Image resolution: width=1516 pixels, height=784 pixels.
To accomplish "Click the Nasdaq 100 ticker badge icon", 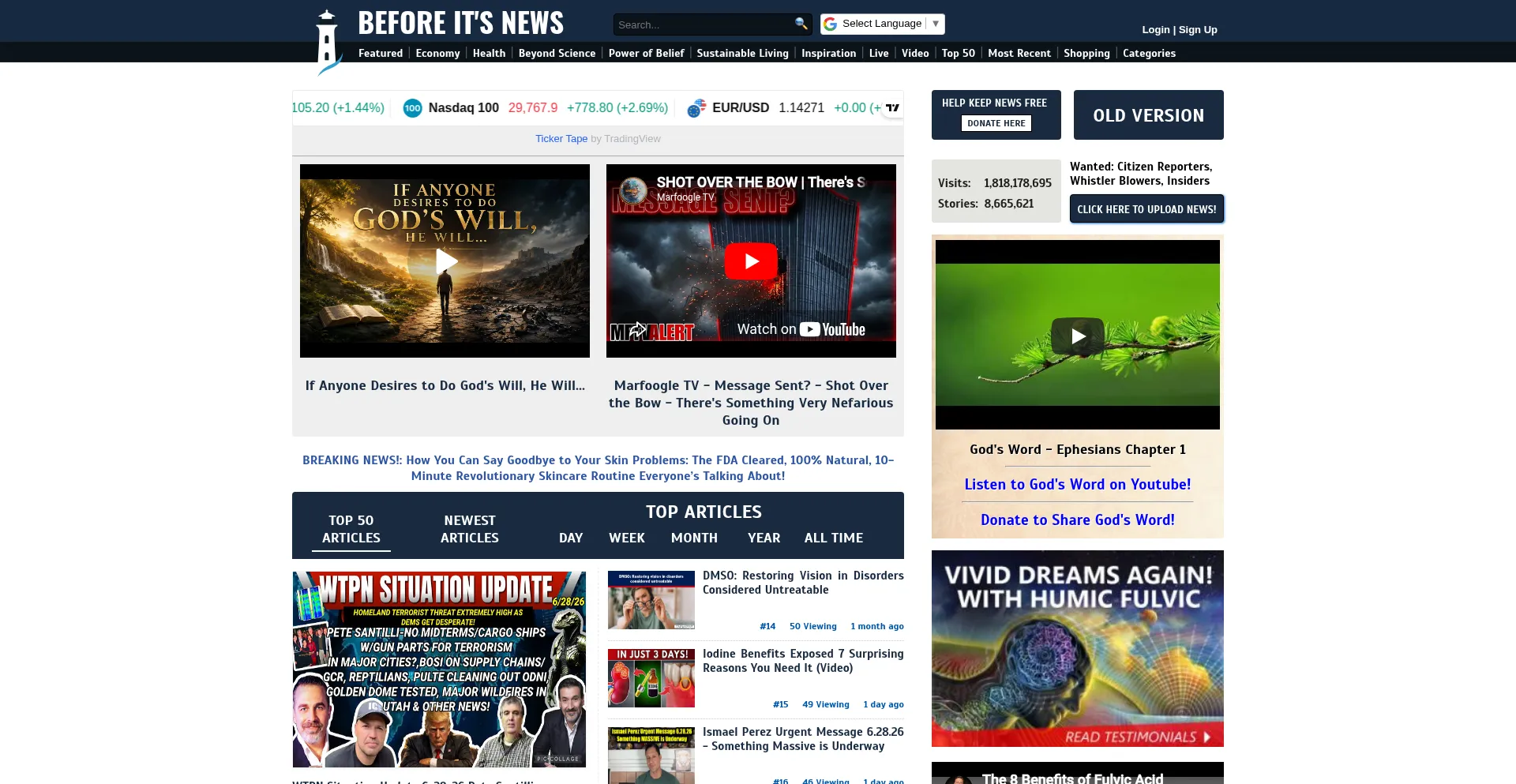I will click(x=412, y=108).
